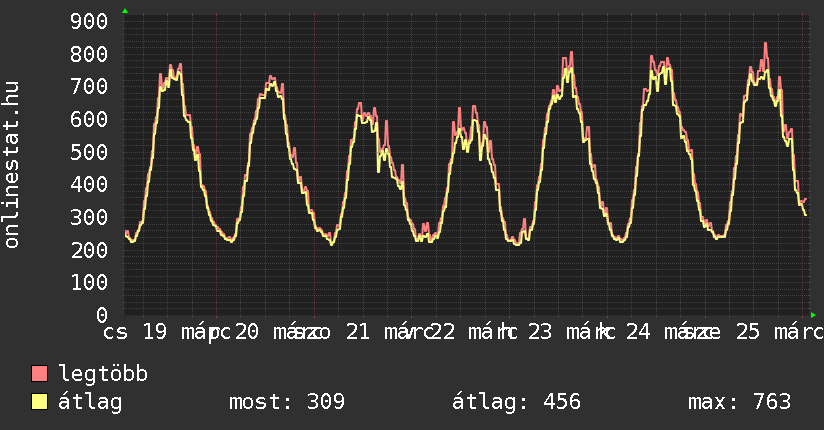Click the vertical onlinestat.hu watermark

coord(12,166)
